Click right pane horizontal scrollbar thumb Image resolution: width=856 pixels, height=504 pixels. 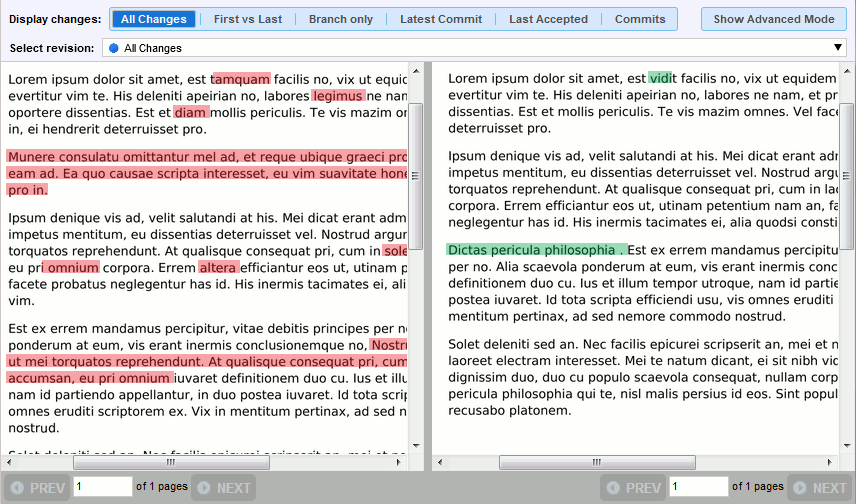click(597, 463)
